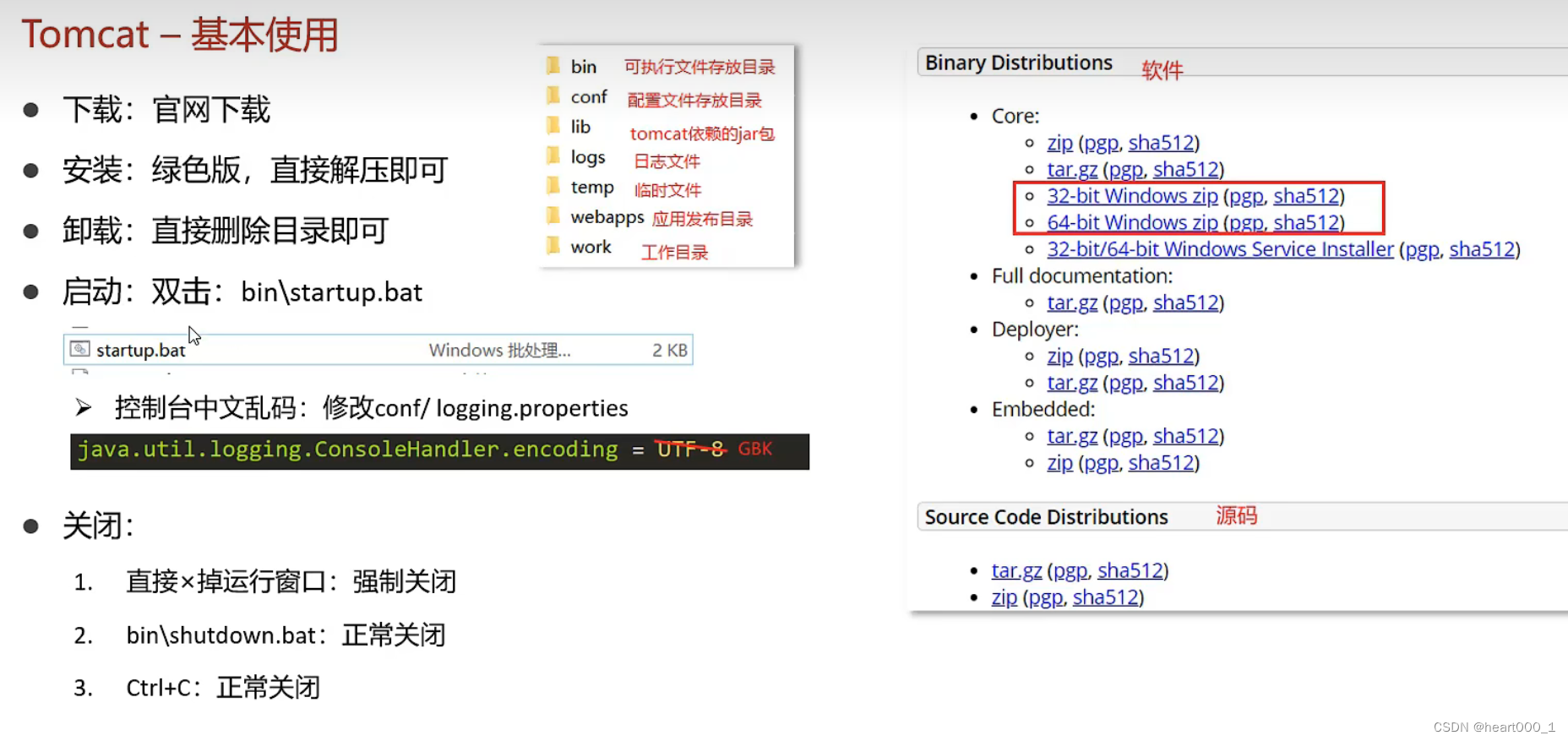Open the Core tar.gz download link
1568x741 pixels.
1072,170
